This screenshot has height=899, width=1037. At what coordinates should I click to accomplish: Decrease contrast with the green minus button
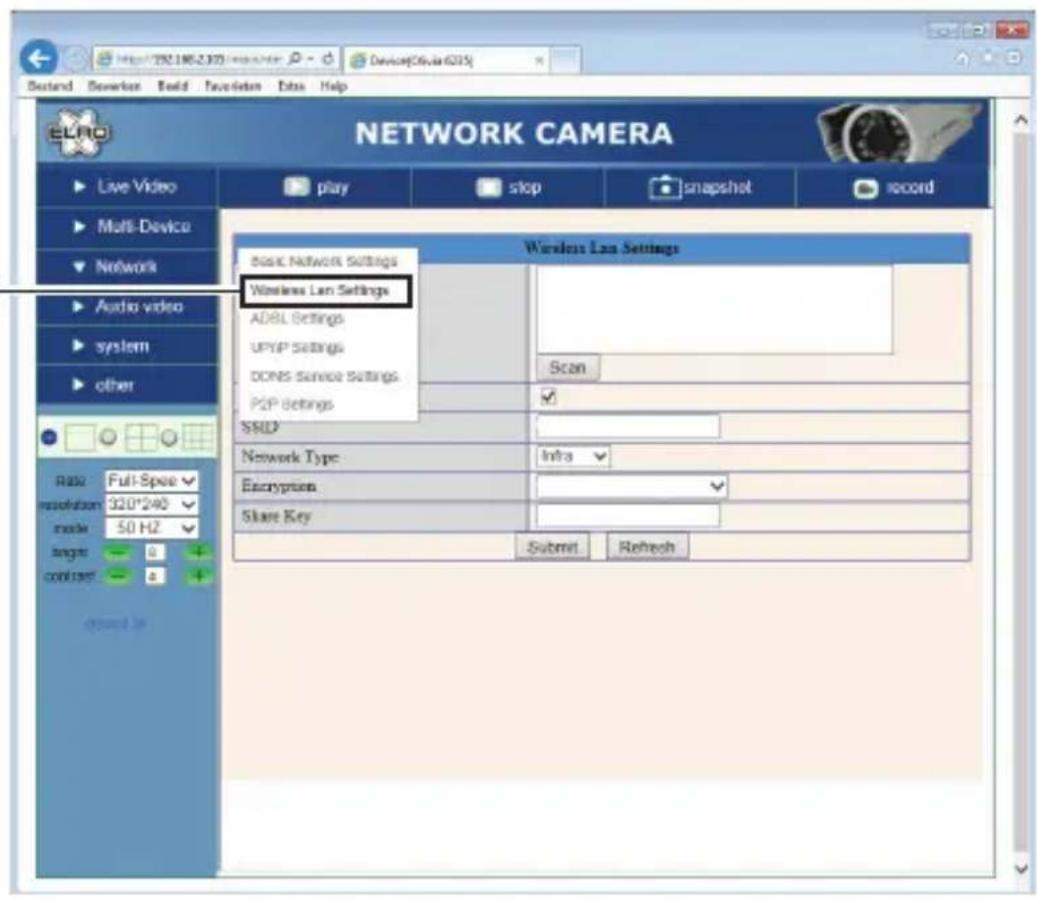point(117,576)
